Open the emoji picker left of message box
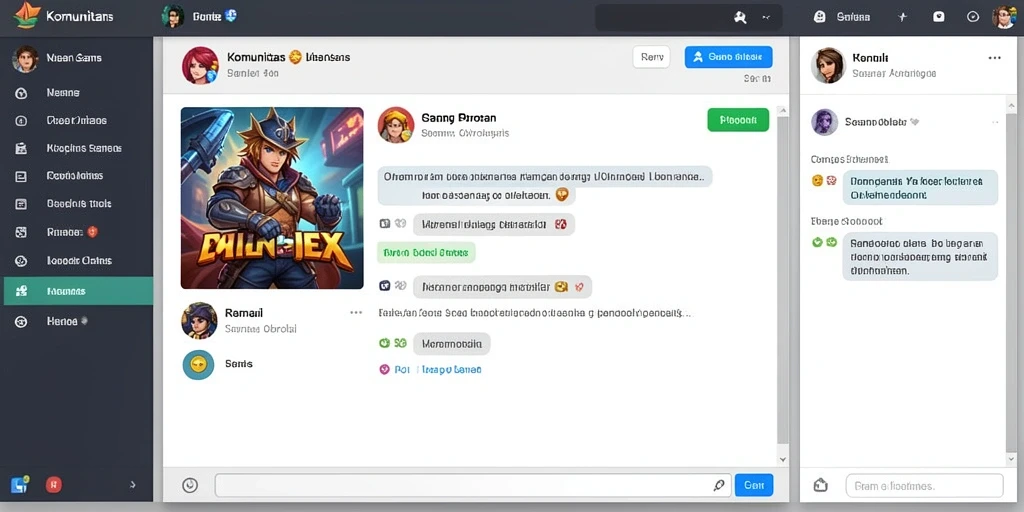This screenshot has height=512, width=1024. (189, 485)
